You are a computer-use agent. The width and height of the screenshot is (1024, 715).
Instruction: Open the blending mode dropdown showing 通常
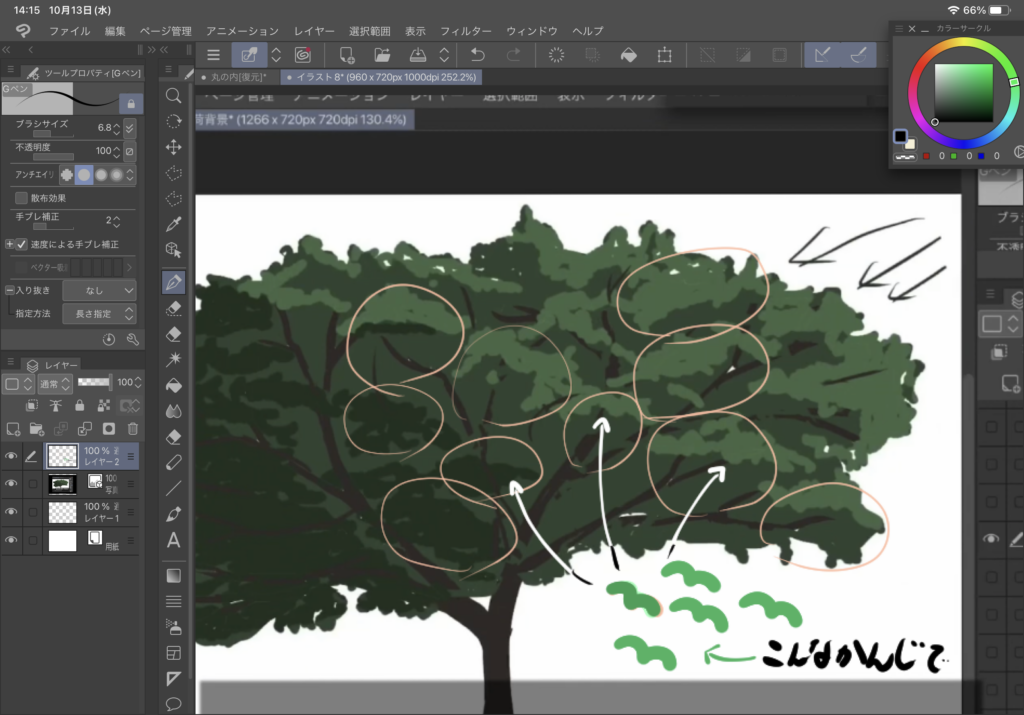coord(54,383)
